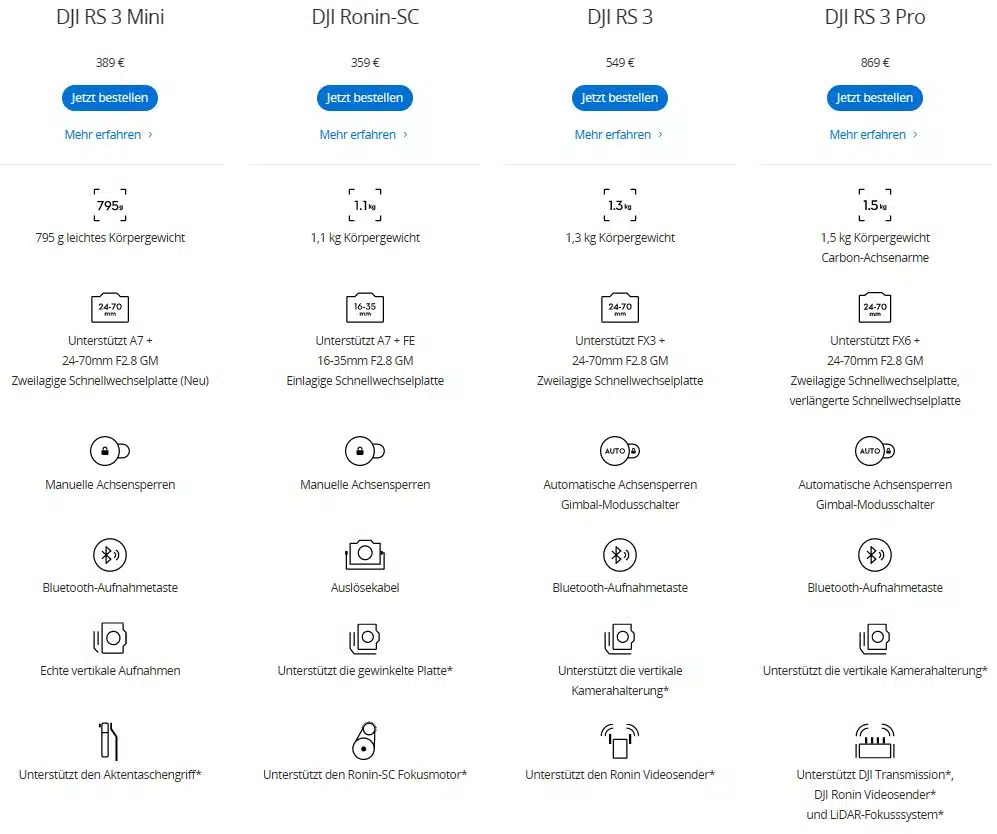
Task: Click '795 g leichtes Körpergewicht' text
Action: tap(110, 238)
